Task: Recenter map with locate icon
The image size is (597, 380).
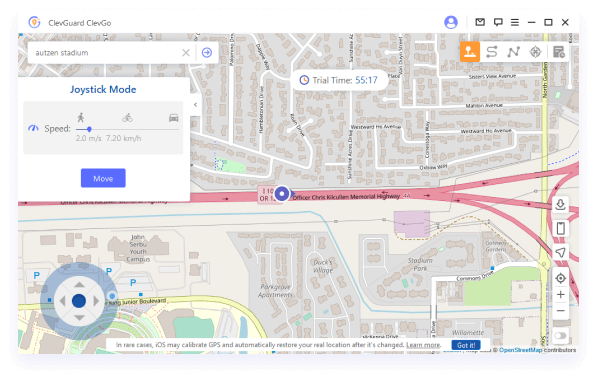Action: 560,278
